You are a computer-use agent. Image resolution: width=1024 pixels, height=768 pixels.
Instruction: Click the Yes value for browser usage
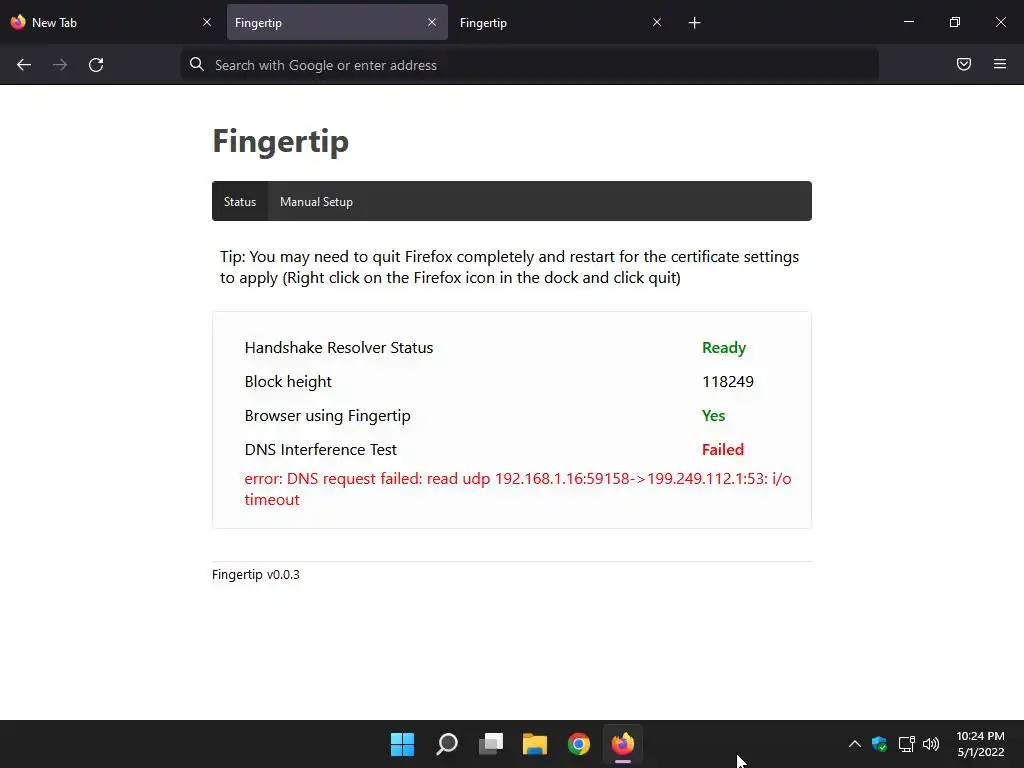[713, 416]
